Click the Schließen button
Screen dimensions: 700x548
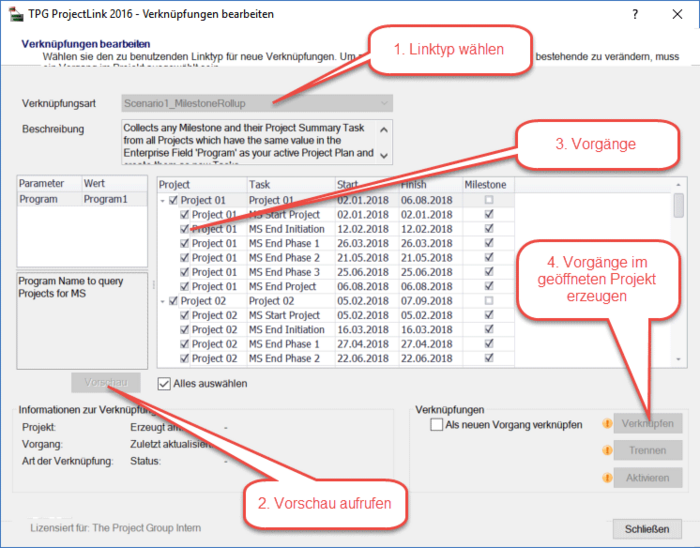(x=647, y=529)
